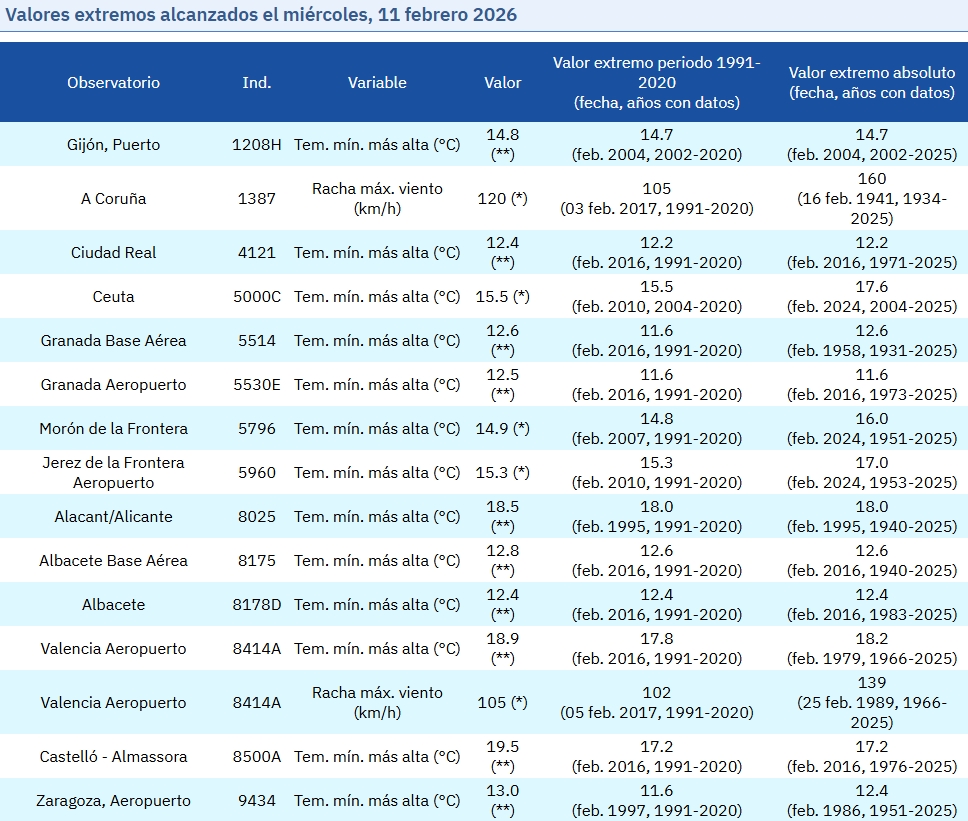
Task: Select station code 4121 for Ciudad Real
Action: pyautogui.click(x=257, y=253)
